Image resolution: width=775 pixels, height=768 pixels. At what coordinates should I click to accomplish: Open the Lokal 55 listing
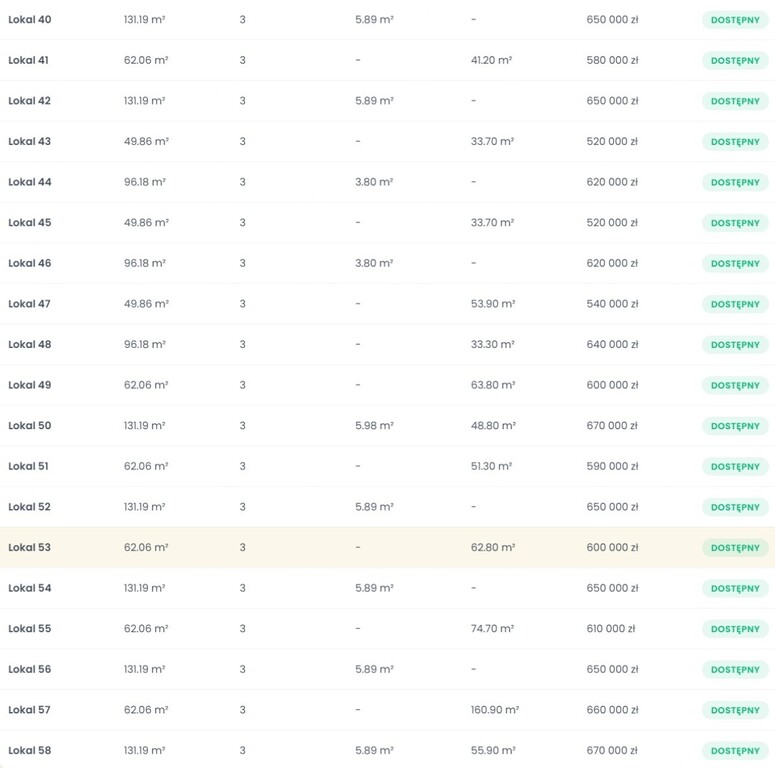pos(30,629)
